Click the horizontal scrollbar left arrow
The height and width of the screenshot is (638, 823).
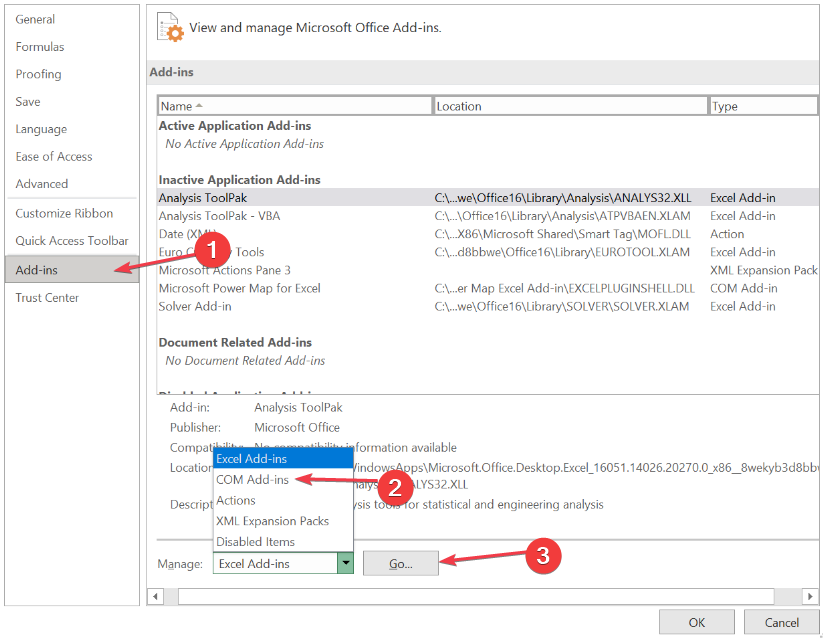coord(155,596)
